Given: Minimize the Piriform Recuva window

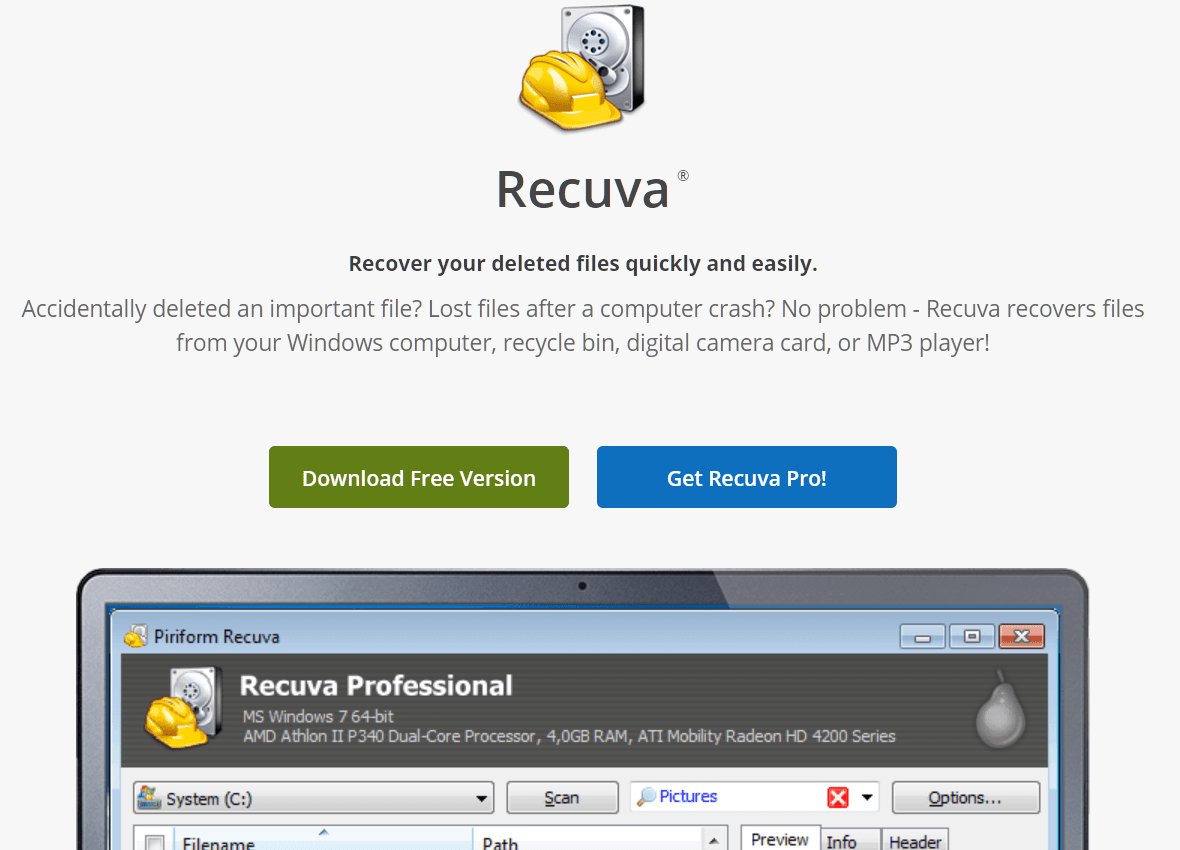Looking at the screenshot, I should coord(923,637).
